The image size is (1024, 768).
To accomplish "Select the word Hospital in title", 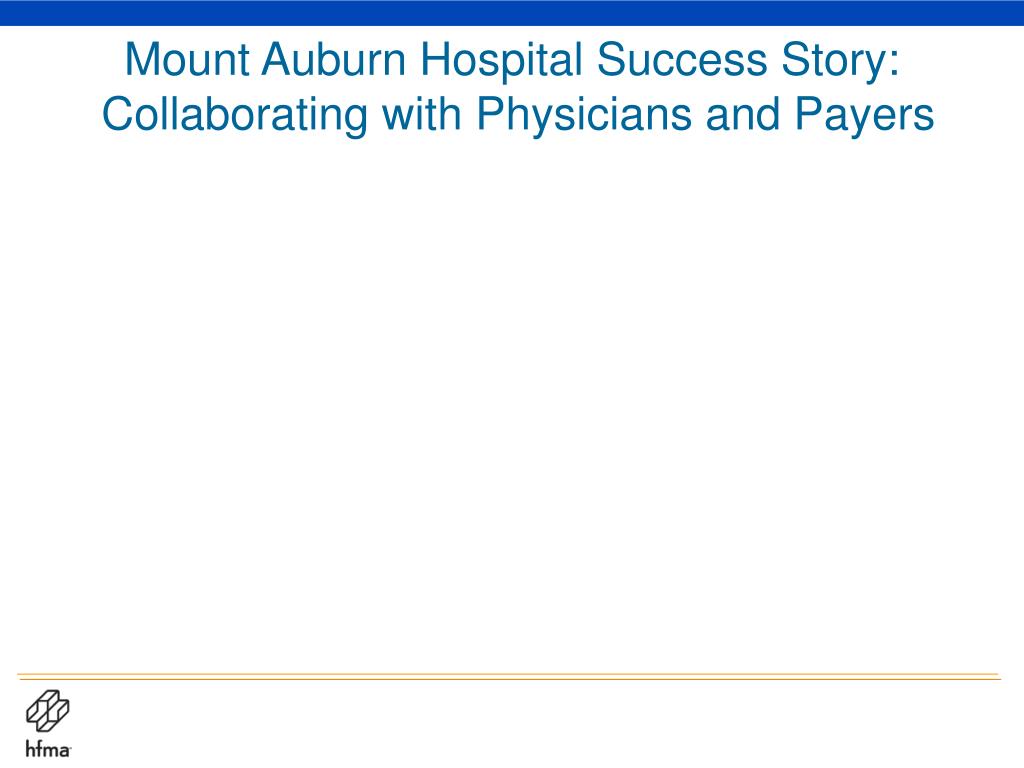I will tap(501, 62).
